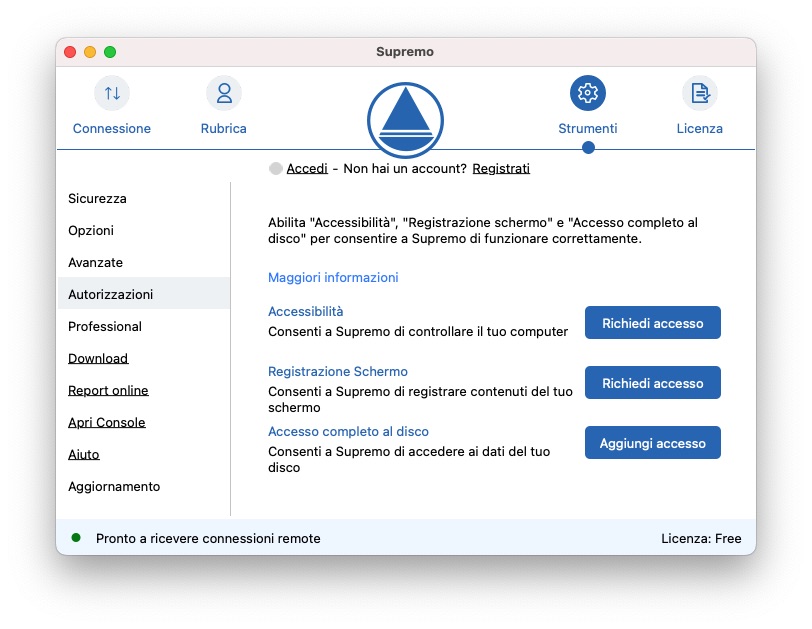Switch to the Connessione tab label
The height and width of the screenshot is (629, 812).
112,128
